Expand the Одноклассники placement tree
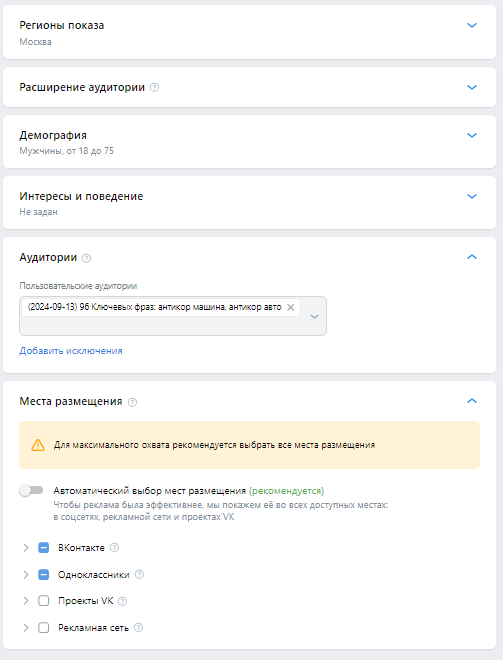Viewport: 503px width, 660px height. pos(26,574)
